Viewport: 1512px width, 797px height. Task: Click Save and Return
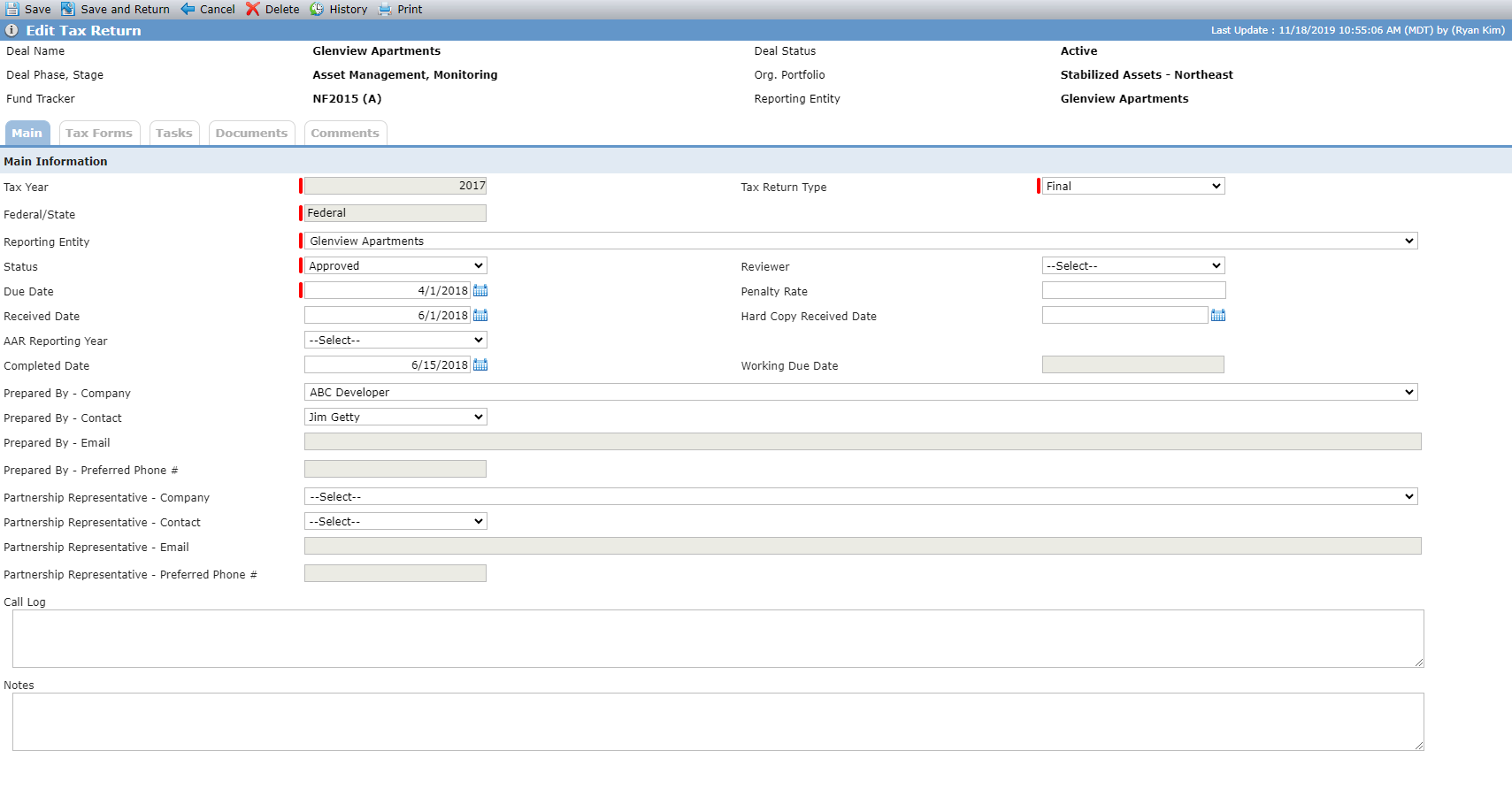point(125,9)
